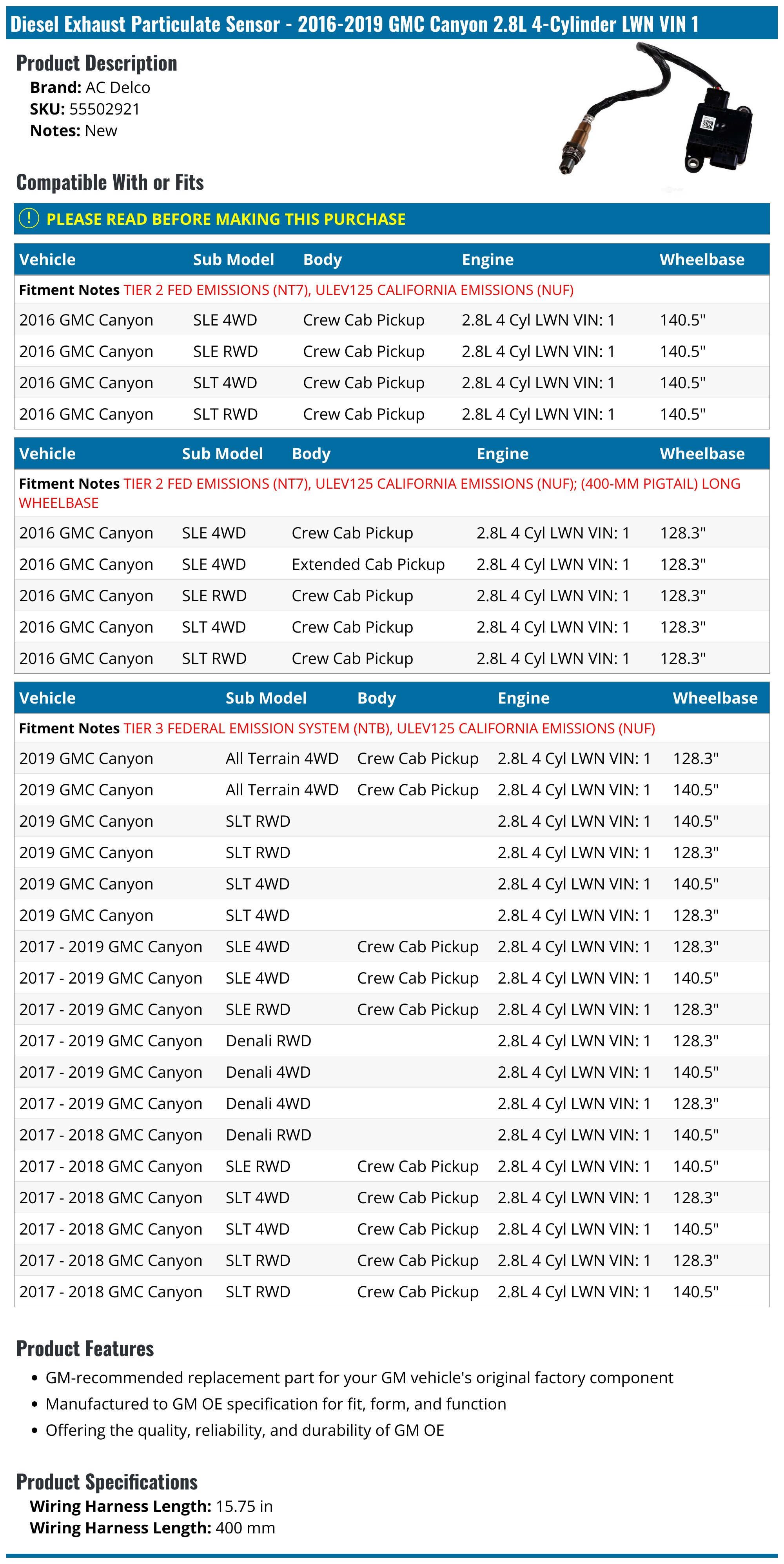This screenshot has height=1564, width=784.
Task: Click the Wheelbase header in first table
Action: click(x=701, y=259)
